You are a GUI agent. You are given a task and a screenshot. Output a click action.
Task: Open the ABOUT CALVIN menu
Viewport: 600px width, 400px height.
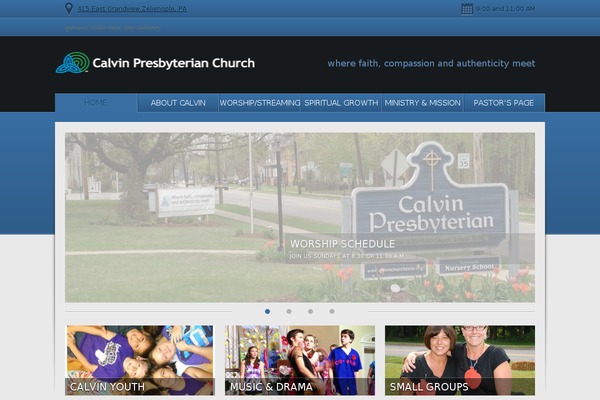click(178, 103)
